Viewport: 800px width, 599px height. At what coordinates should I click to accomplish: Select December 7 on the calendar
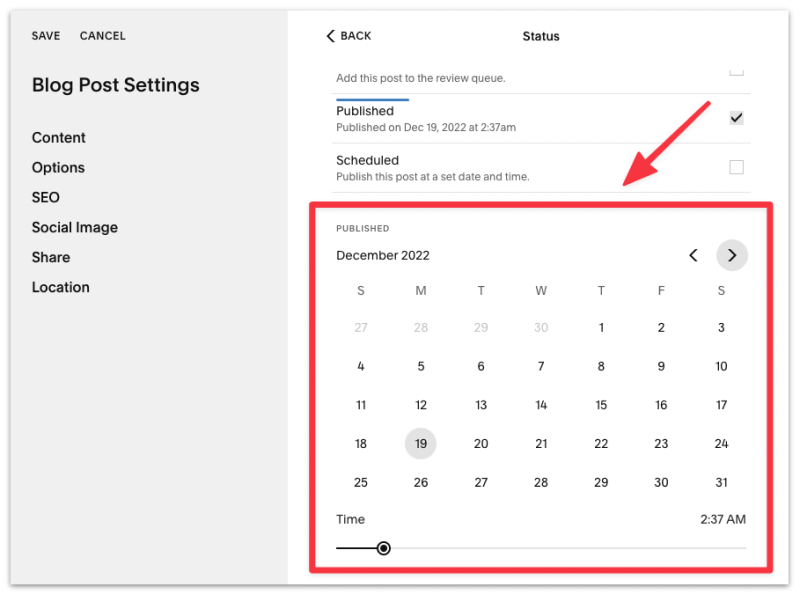[x=541, y=366]
